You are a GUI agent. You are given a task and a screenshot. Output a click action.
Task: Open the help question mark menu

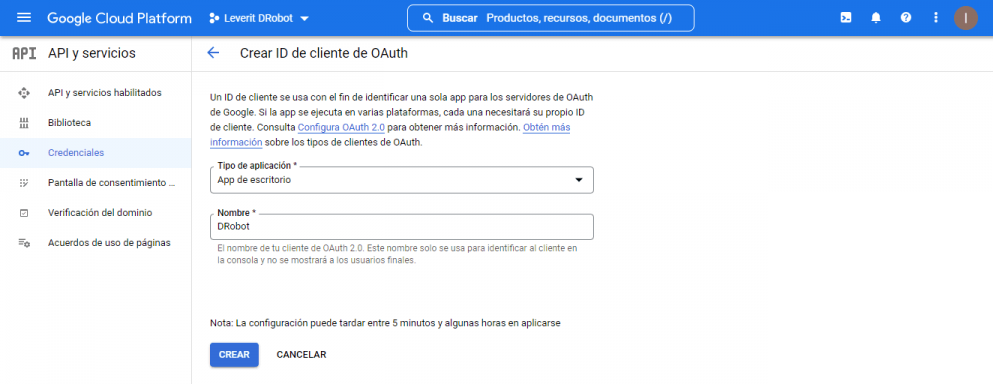point(906,18)
